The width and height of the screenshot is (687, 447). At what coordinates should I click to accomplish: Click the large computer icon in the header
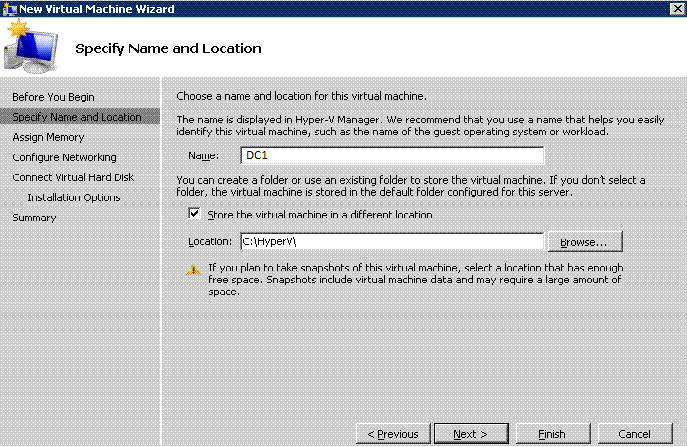(x=35, y=47)
